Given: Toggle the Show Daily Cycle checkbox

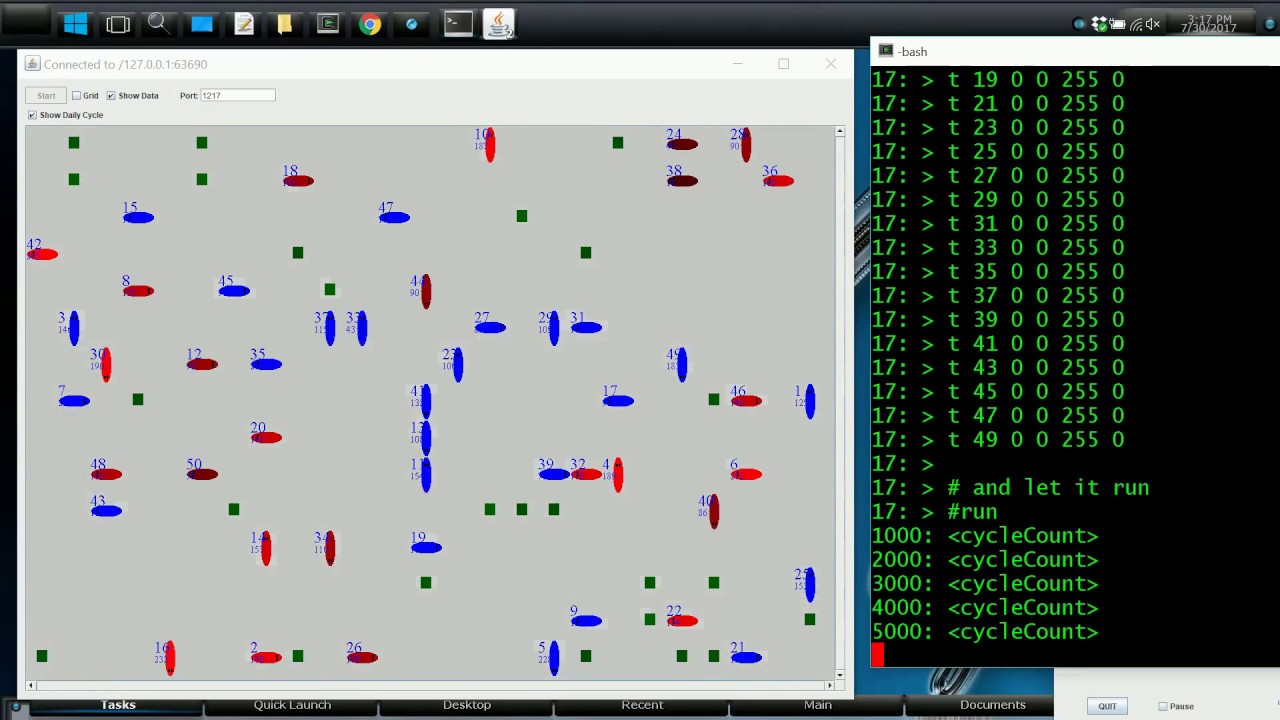Looking at the screenshot, I should 32,116.
